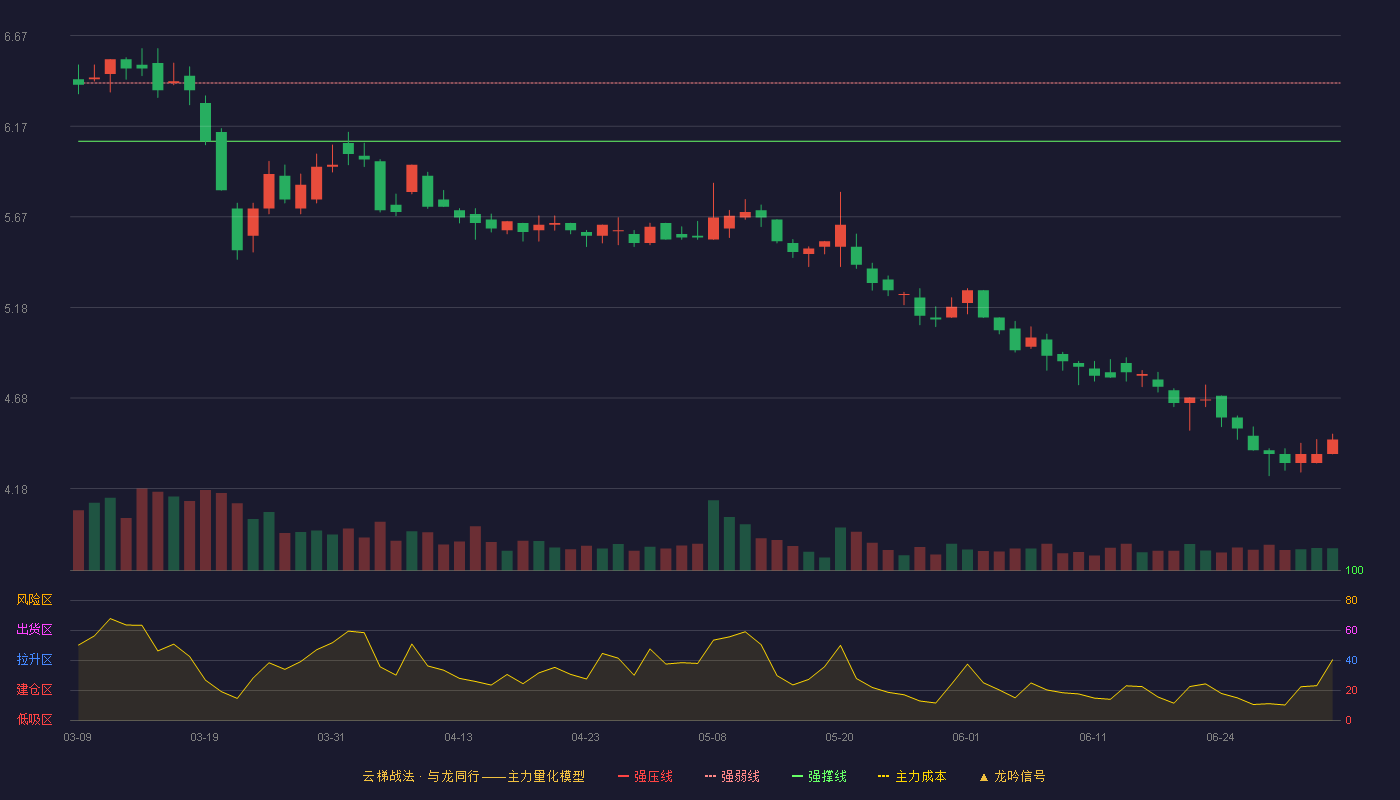
Task: Click the blue 40 indicator axis value
Action: coord(1351,660)
